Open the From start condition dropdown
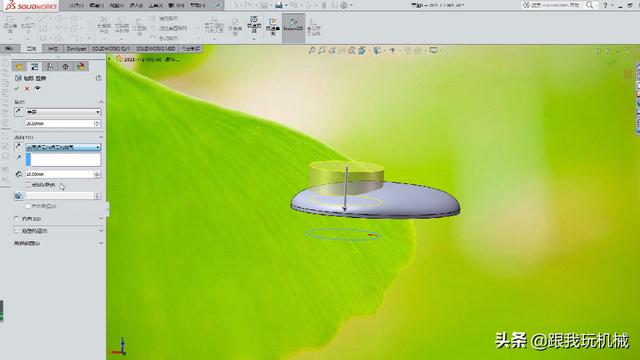Image resolution: width=640 pixels, height=360 pixels. pos(63,112)
